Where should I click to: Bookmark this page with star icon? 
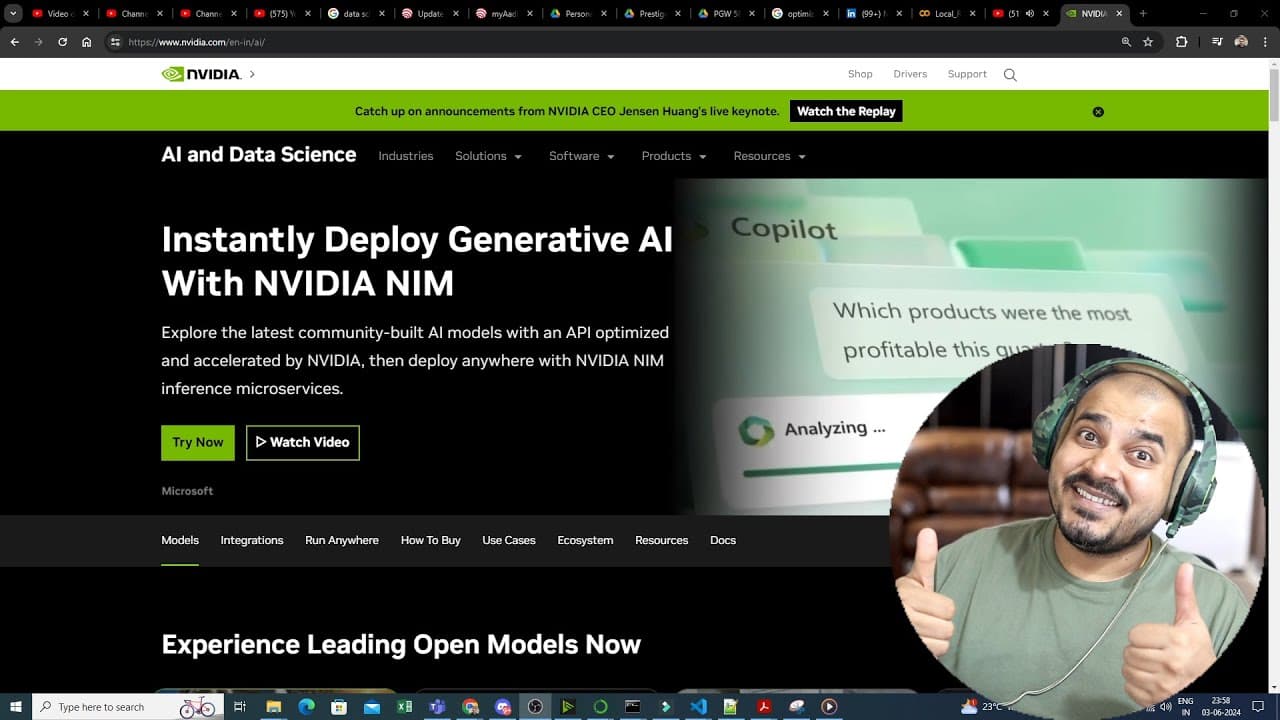1148,42
